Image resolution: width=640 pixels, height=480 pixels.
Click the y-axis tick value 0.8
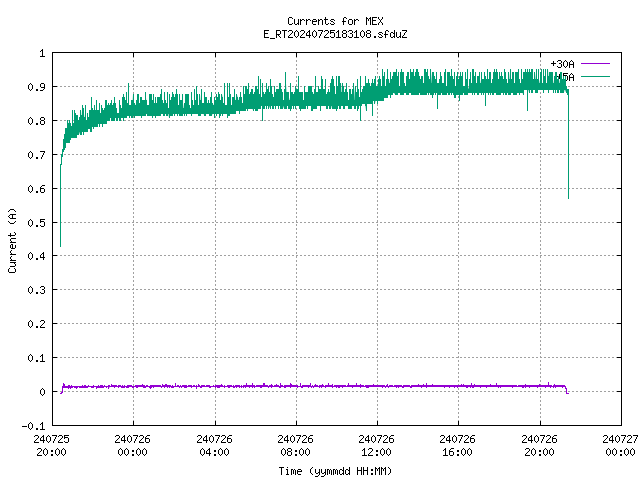pos(36,121)
